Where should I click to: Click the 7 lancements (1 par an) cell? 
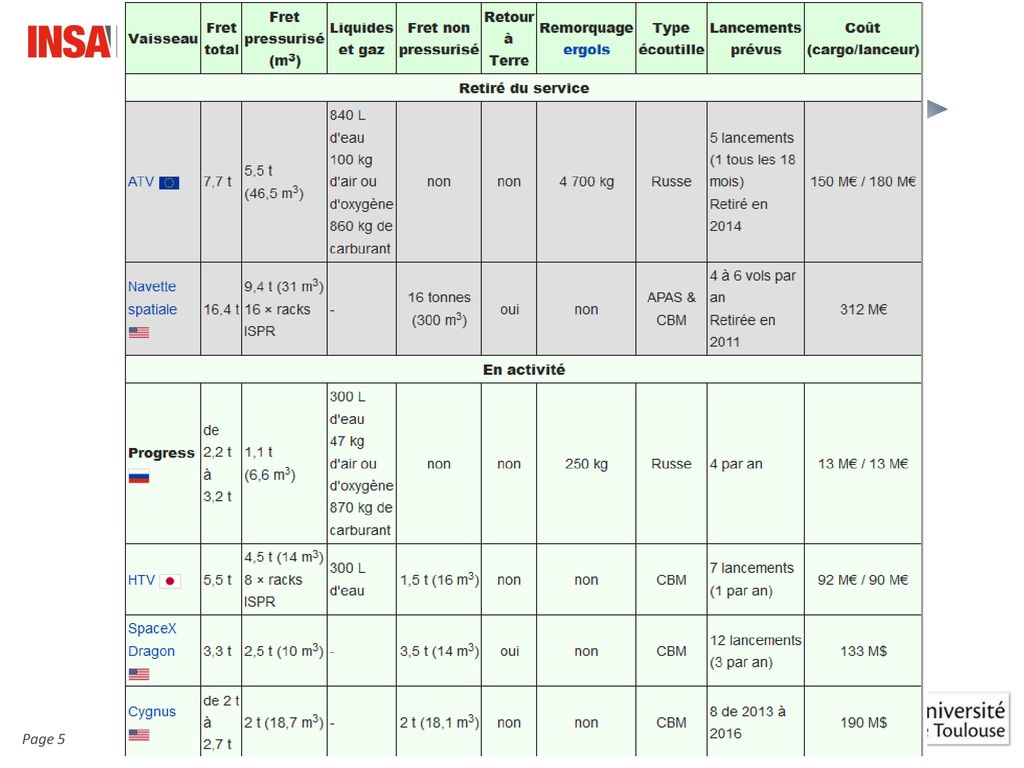tap(756, 580)
